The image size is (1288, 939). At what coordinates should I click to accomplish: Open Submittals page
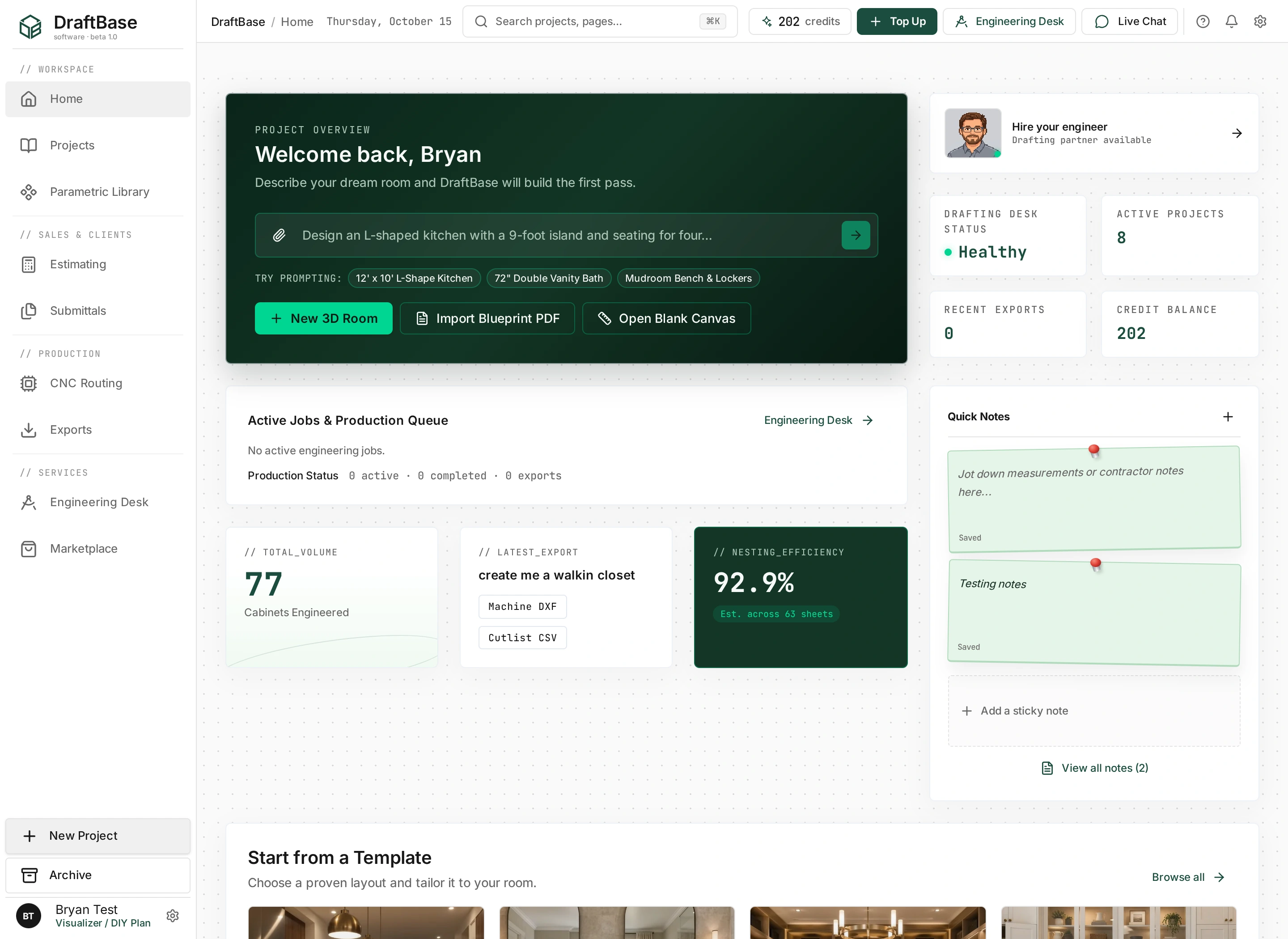click(98, 311)
